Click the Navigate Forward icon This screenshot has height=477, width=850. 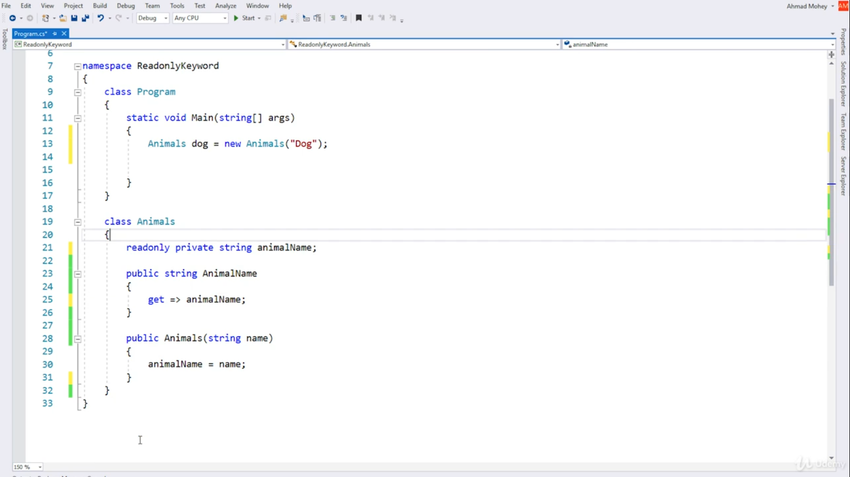(30, 18)
